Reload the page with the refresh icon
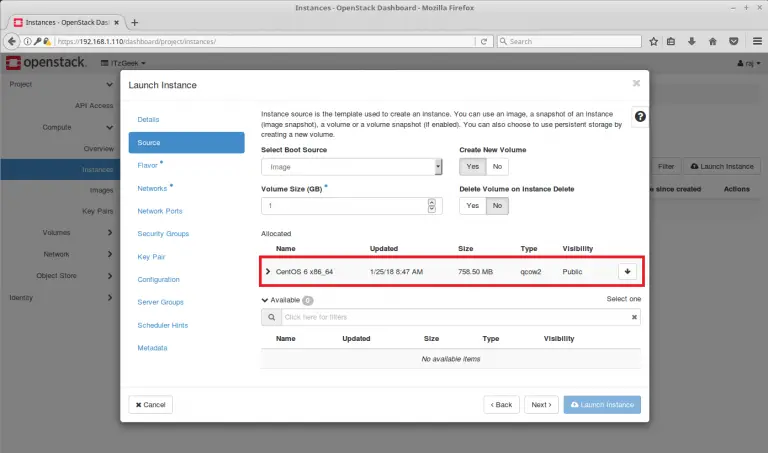Screen dimensions: 768x453 [x=484, y=41]
